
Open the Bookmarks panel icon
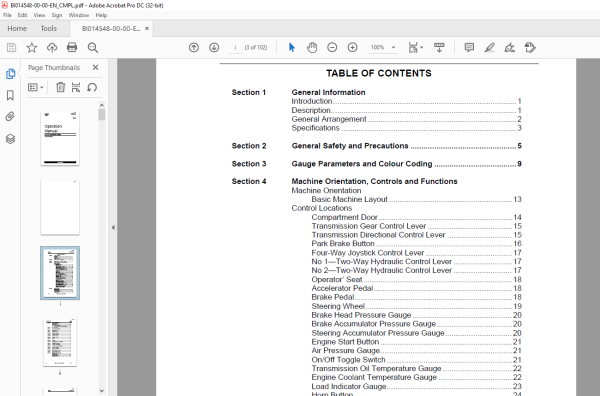(10, 95)
